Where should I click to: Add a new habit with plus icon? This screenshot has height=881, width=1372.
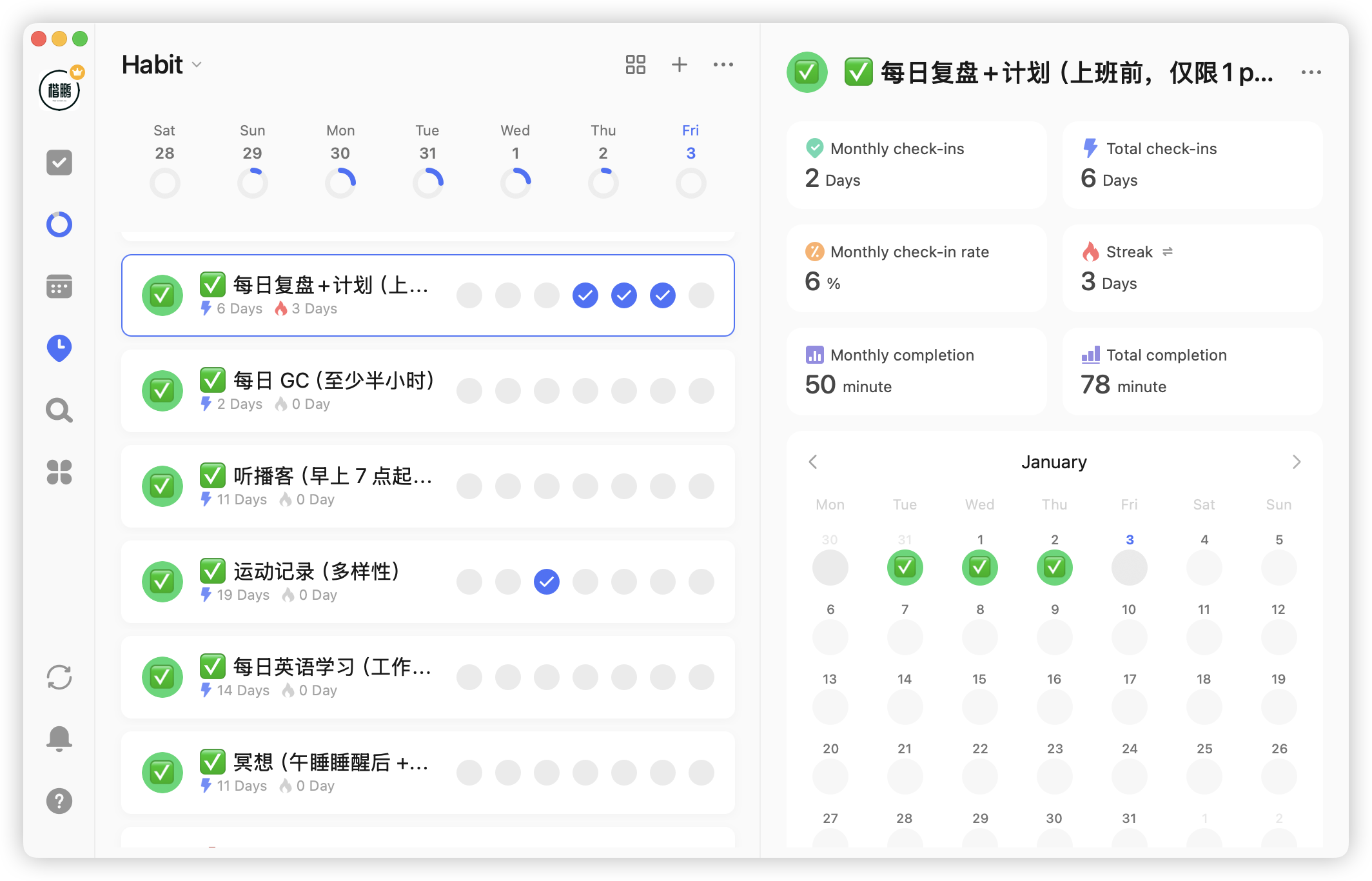tap(679, 64)
